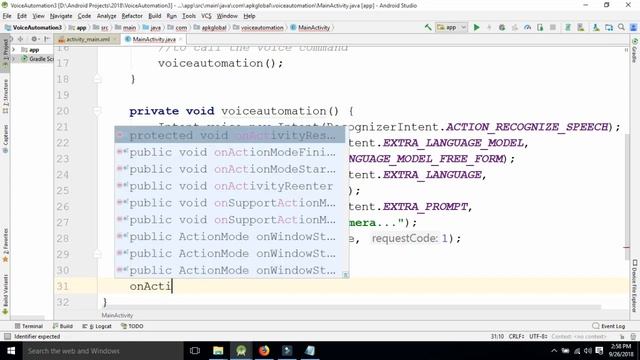Click Attach debugger to Android process icon
This screenshot has height=360, width=640.
pyautogui.click(x=540, y=27)
